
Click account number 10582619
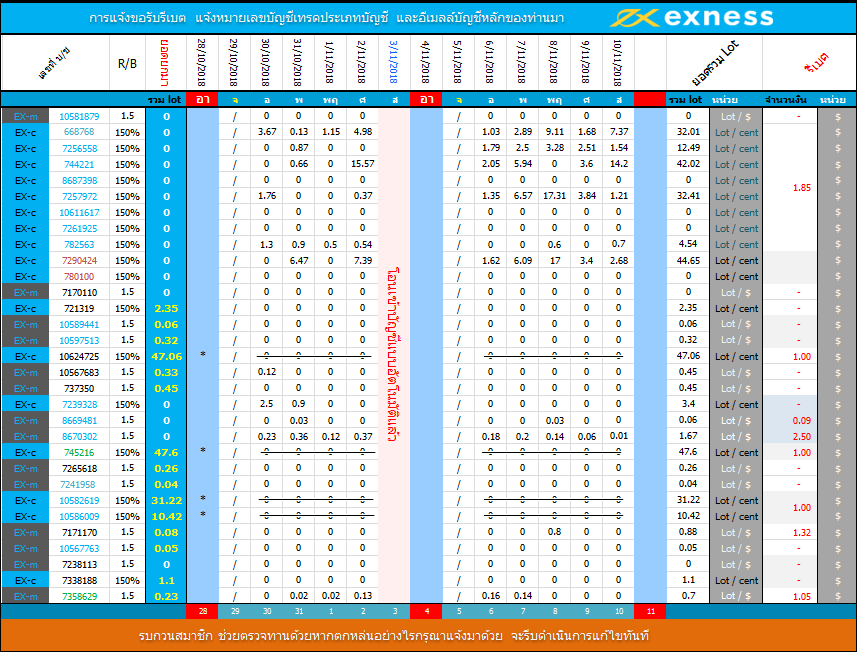(79, 501)
